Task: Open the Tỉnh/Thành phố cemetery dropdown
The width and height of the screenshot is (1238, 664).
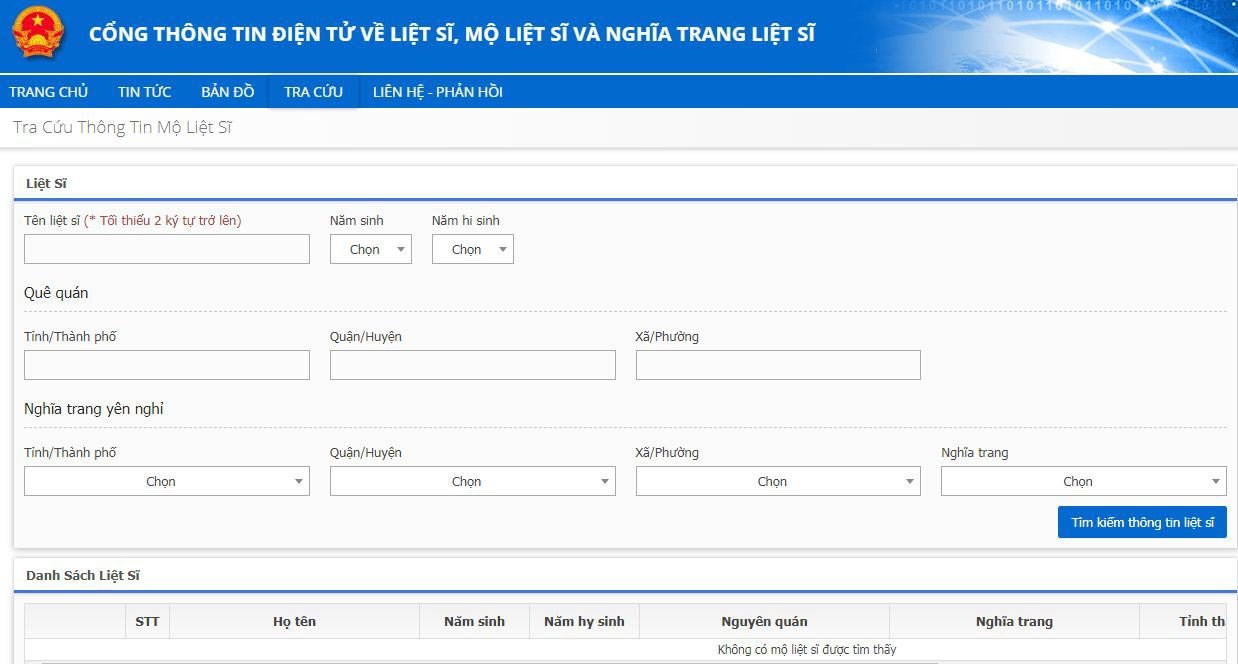Action: 166,481
